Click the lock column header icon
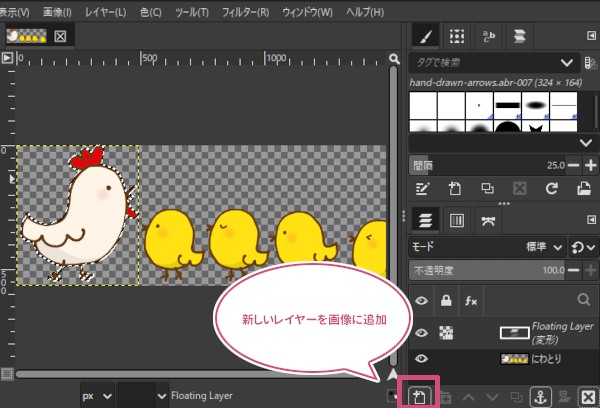 coord(446,300)
